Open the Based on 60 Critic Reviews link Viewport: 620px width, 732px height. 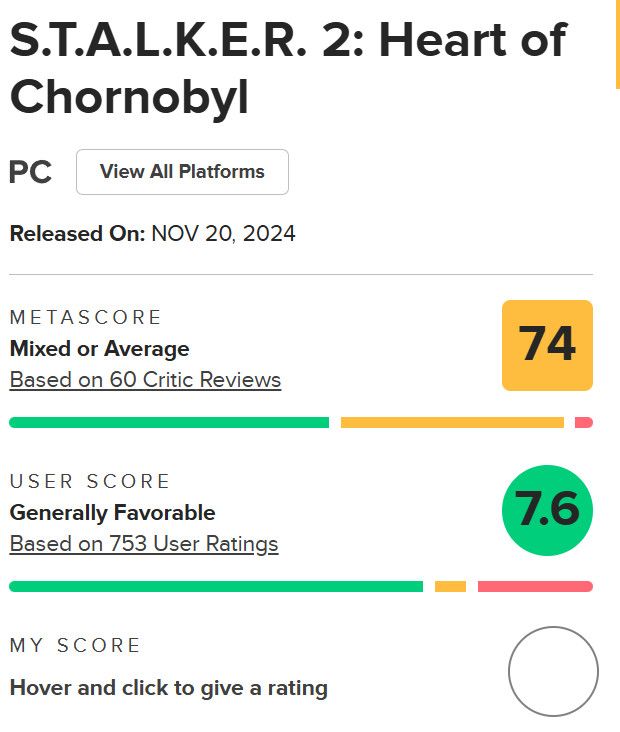145,380
